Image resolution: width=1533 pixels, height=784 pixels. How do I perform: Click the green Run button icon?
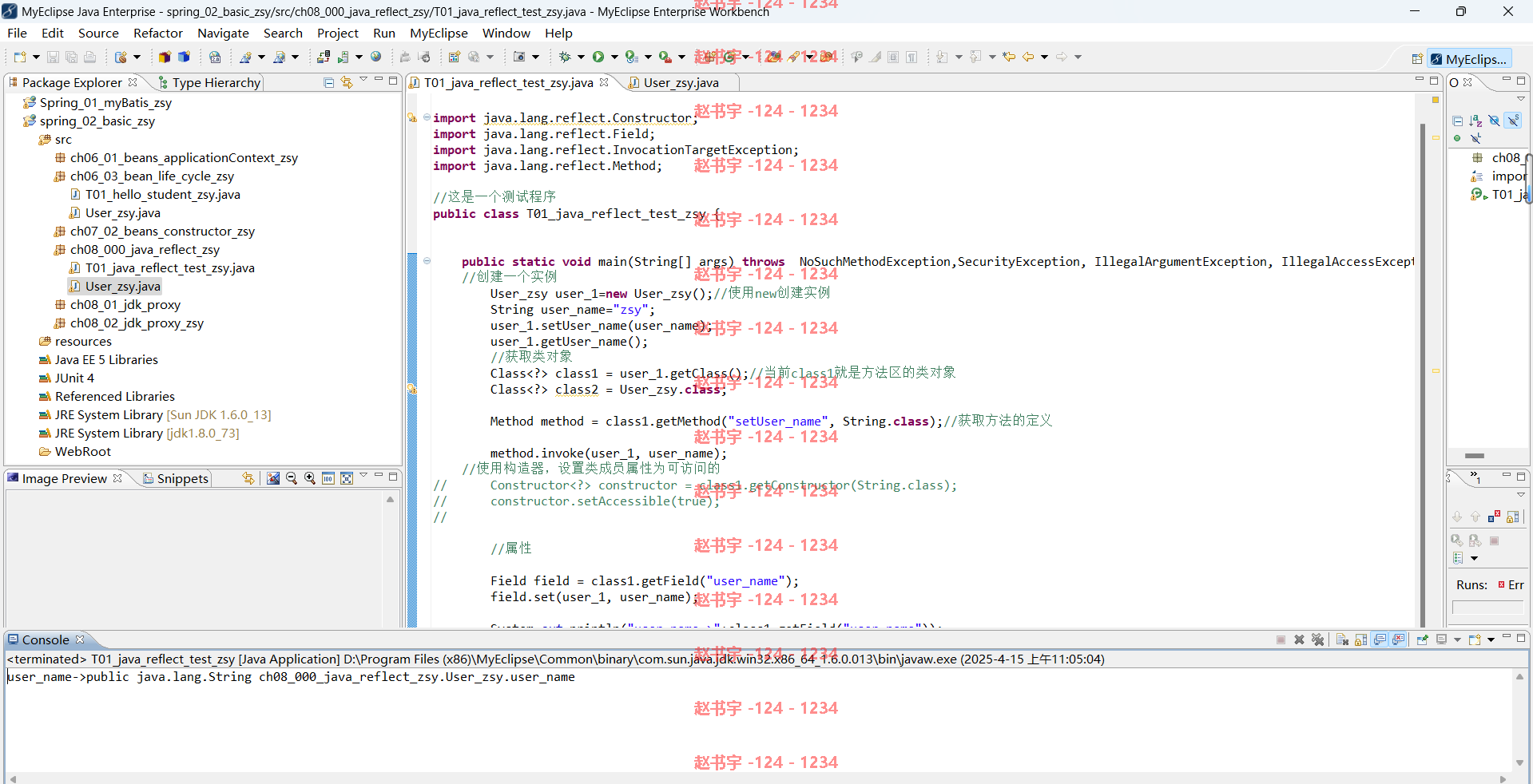(x=598, y=57)
